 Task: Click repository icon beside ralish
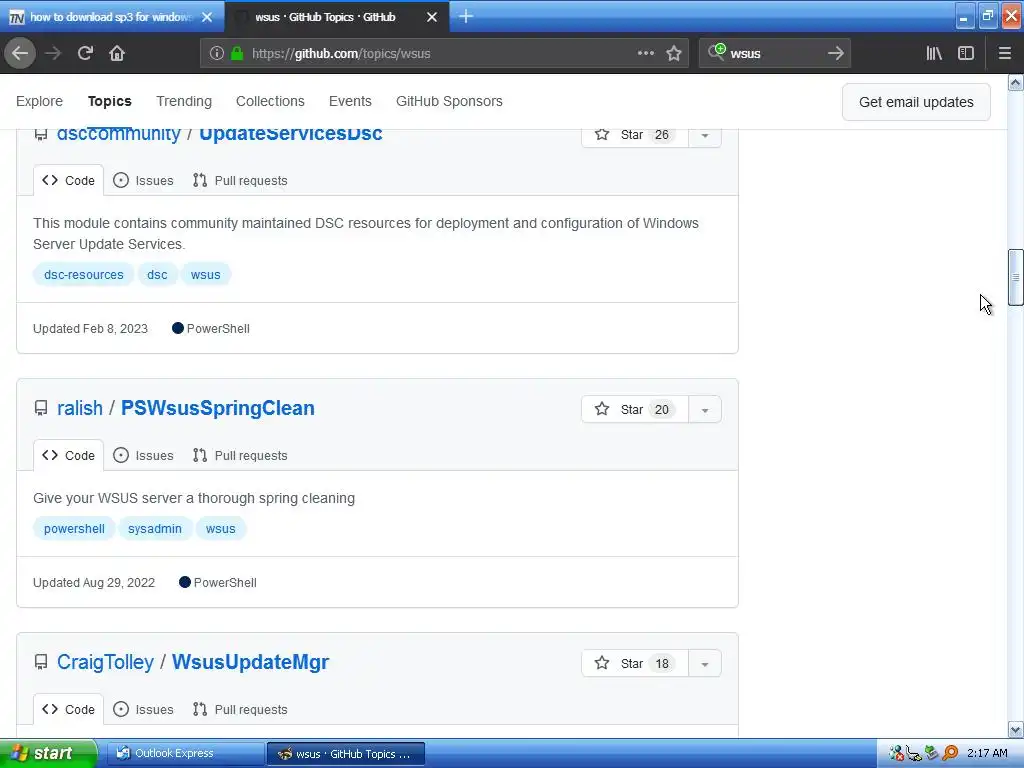[x=40, y=409]
